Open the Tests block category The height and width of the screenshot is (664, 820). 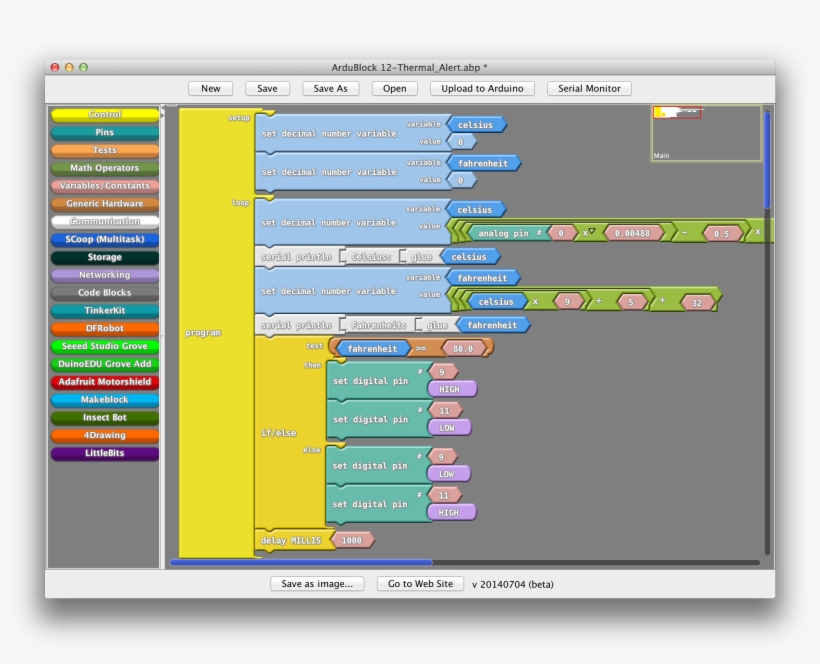[103, 149]
